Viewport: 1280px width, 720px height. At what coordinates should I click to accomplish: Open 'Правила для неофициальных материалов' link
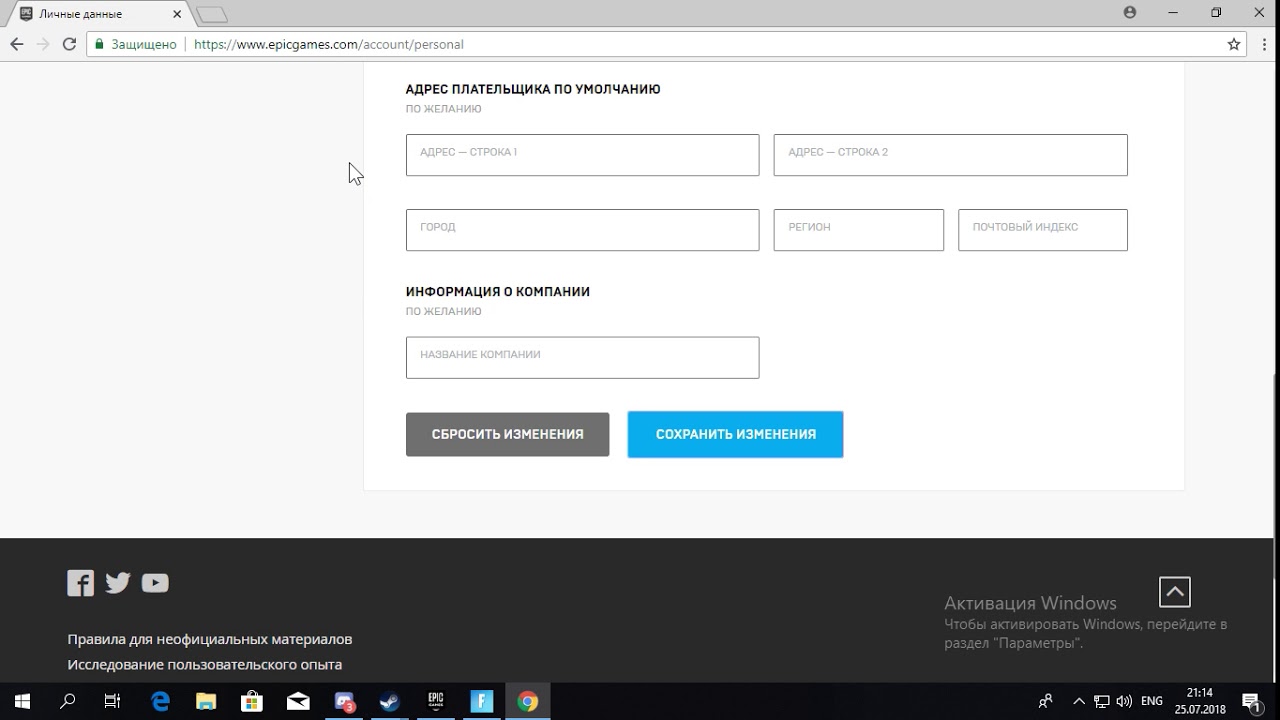click(x=210, y=639)
